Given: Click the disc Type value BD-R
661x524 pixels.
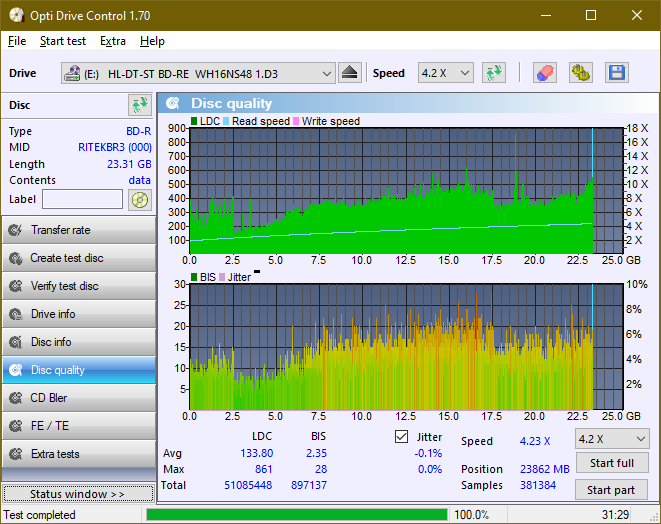Looking at the screenshot, I should [139, 131].
